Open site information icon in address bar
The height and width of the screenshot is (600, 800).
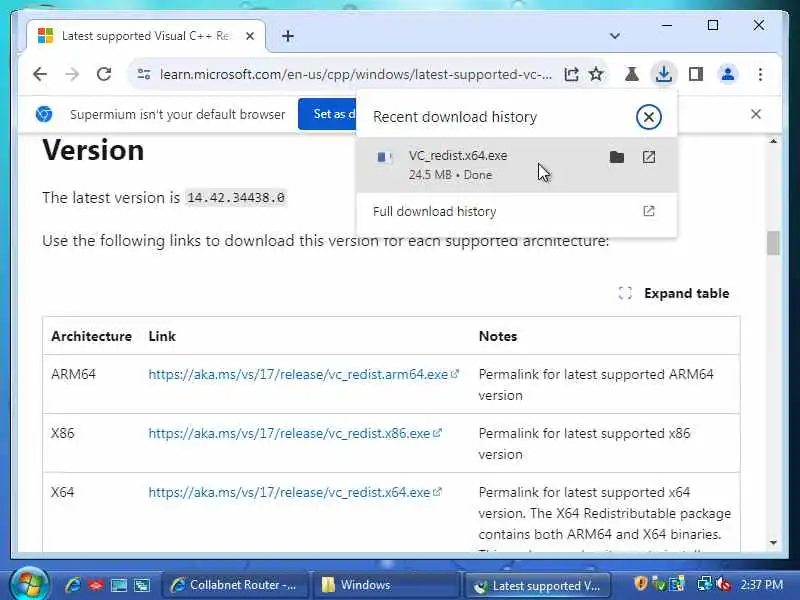[x=144, y=74]
